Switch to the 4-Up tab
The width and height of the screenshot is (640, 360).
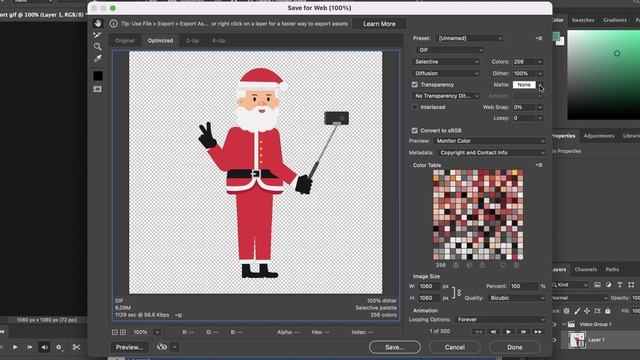click(218, 40)
